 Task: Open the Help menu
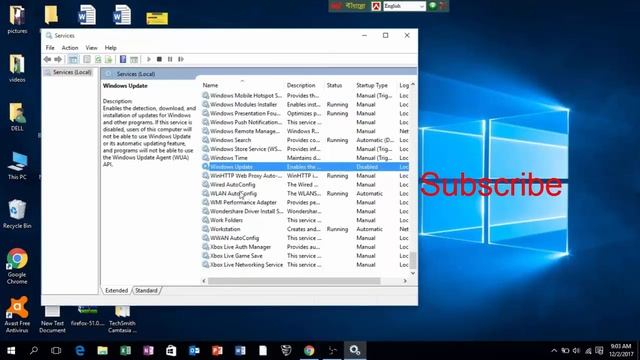pyautogui.click(x=111, y=48)
